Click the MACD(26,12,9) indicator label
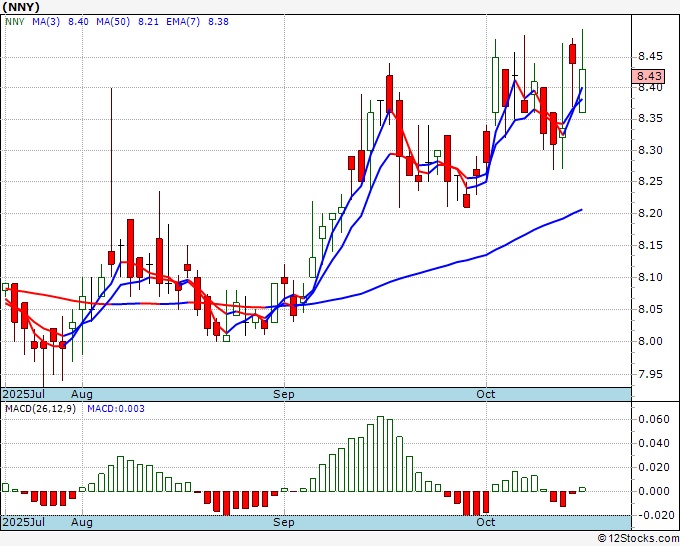 coord(40,409)
